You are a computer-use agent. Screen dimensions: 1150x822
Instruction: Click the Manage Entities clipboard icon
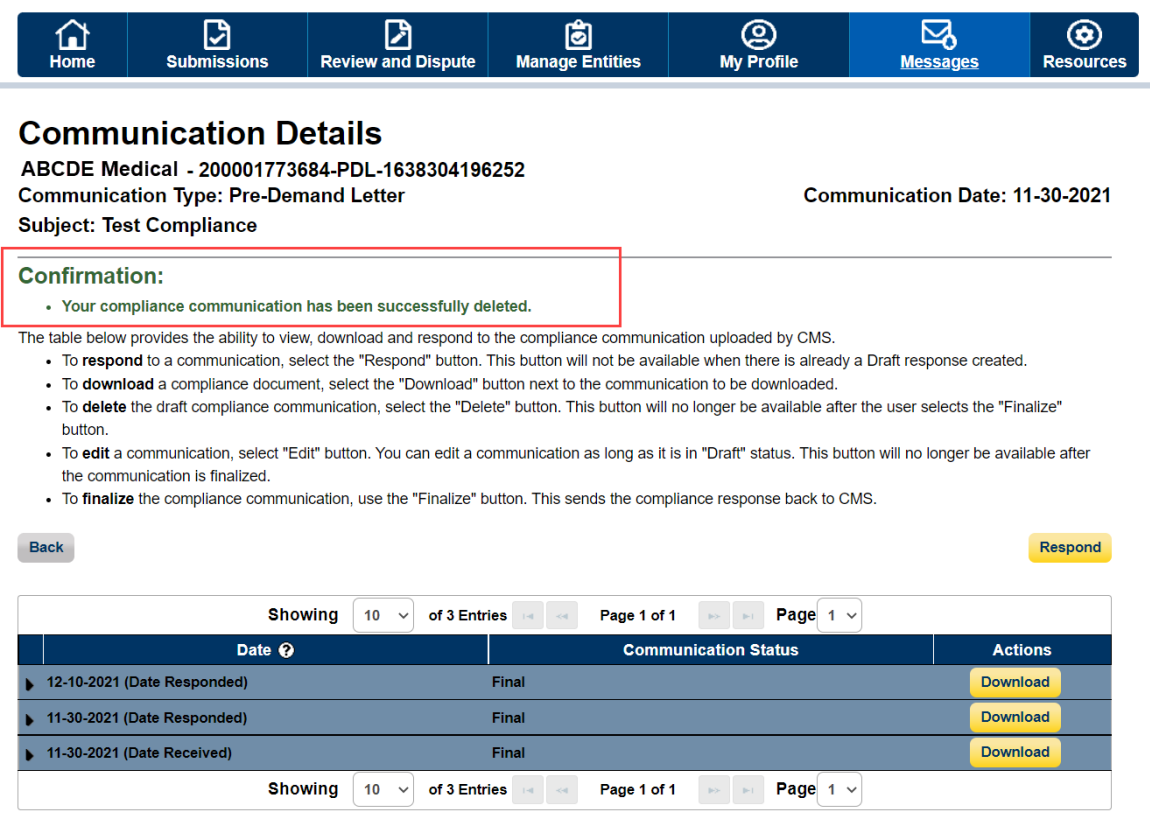pos(578,35)
